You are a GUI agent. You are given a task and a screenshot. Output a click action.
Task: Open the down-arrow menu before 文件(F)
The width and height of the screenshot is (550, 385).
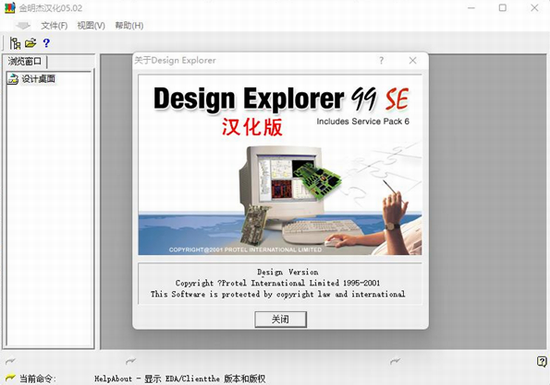23,25
